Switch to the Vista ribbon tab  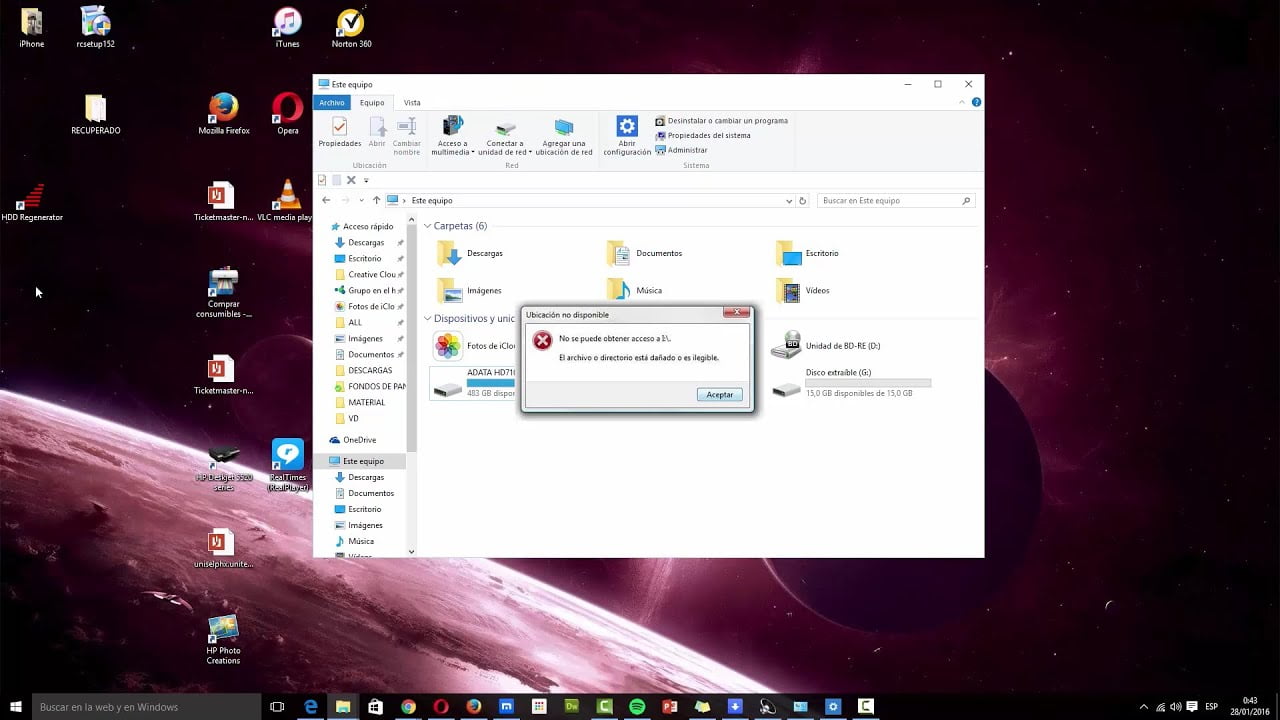pyautogui.click(x=412, y=103)
